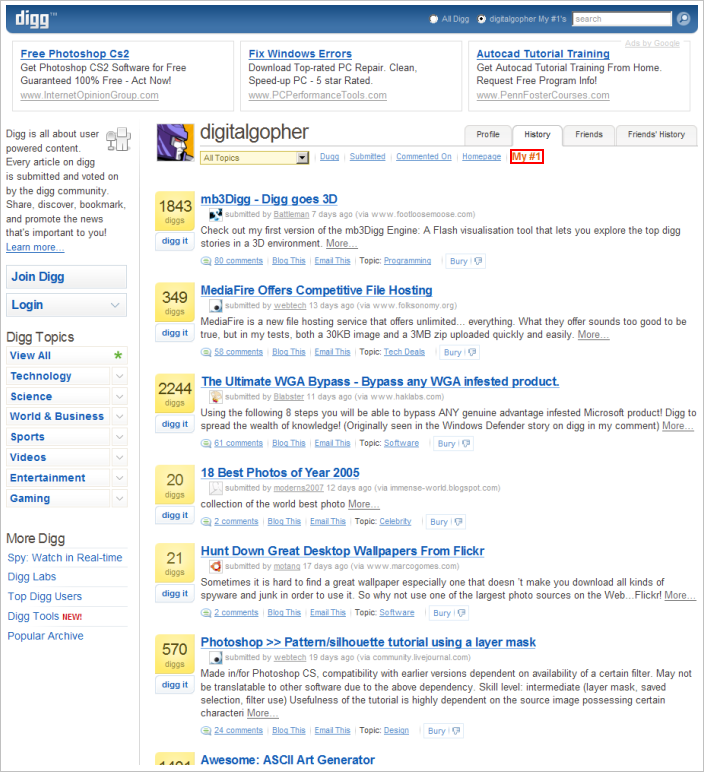Click the Join Digg button
The height and width of the screenshot is (772, 704).
point(66,277)
